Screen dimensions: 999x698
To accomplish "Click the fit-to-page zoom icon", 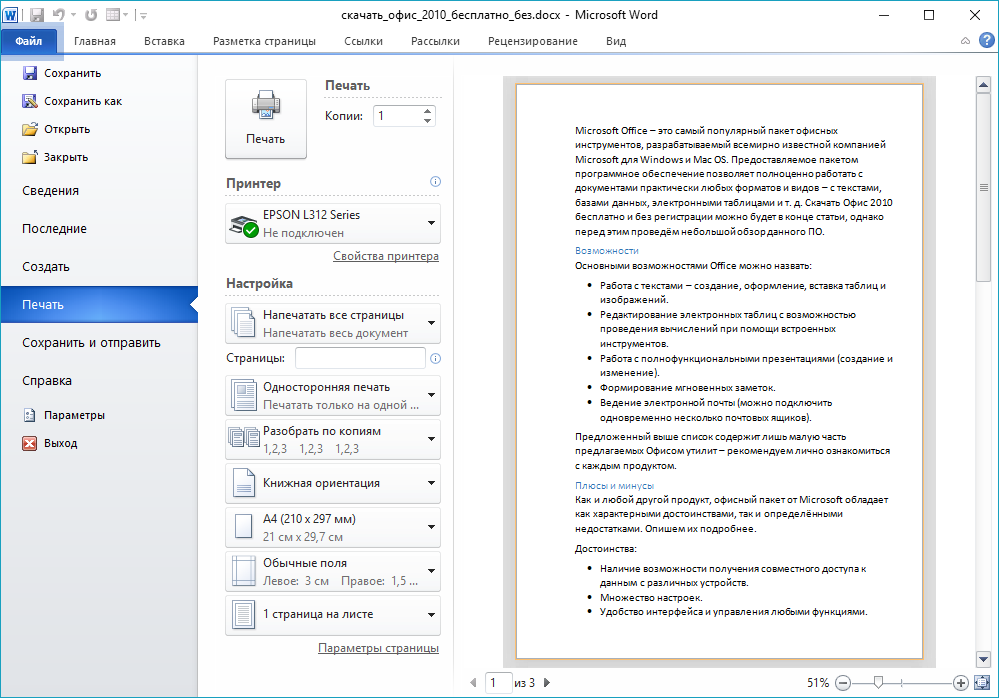I will click(980, 683).
